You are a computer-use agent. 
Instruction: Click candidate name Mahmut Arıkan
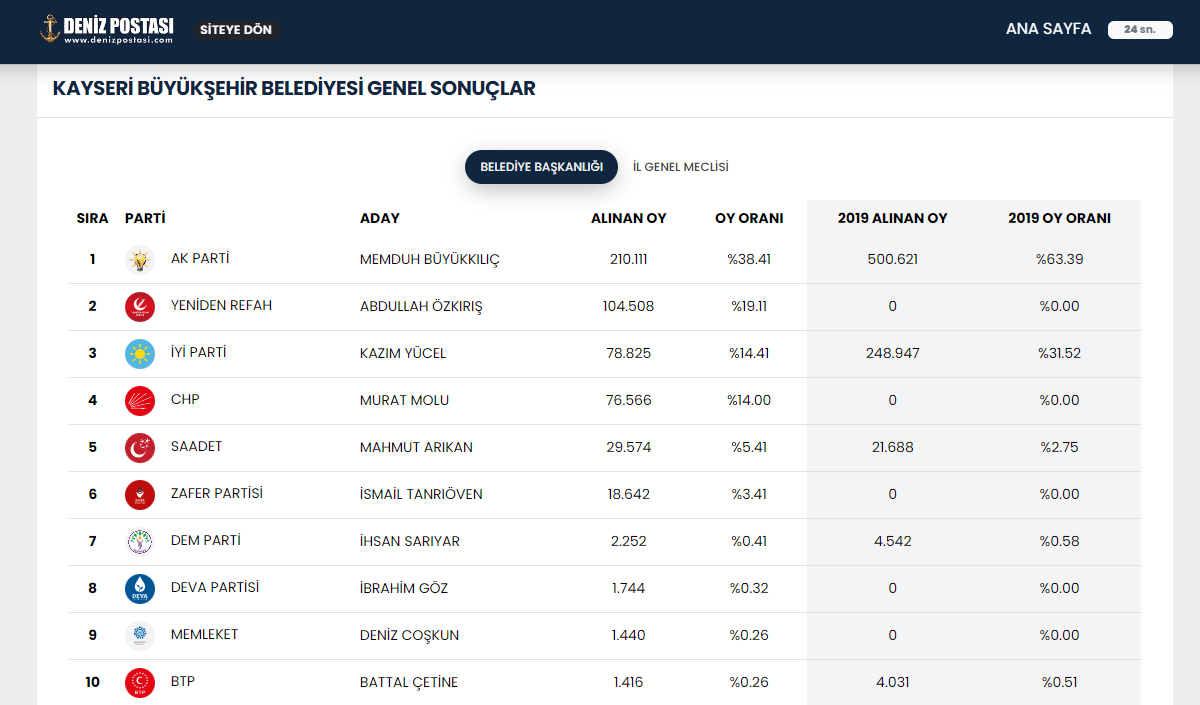pyautogui.click(x=416, y=447)
